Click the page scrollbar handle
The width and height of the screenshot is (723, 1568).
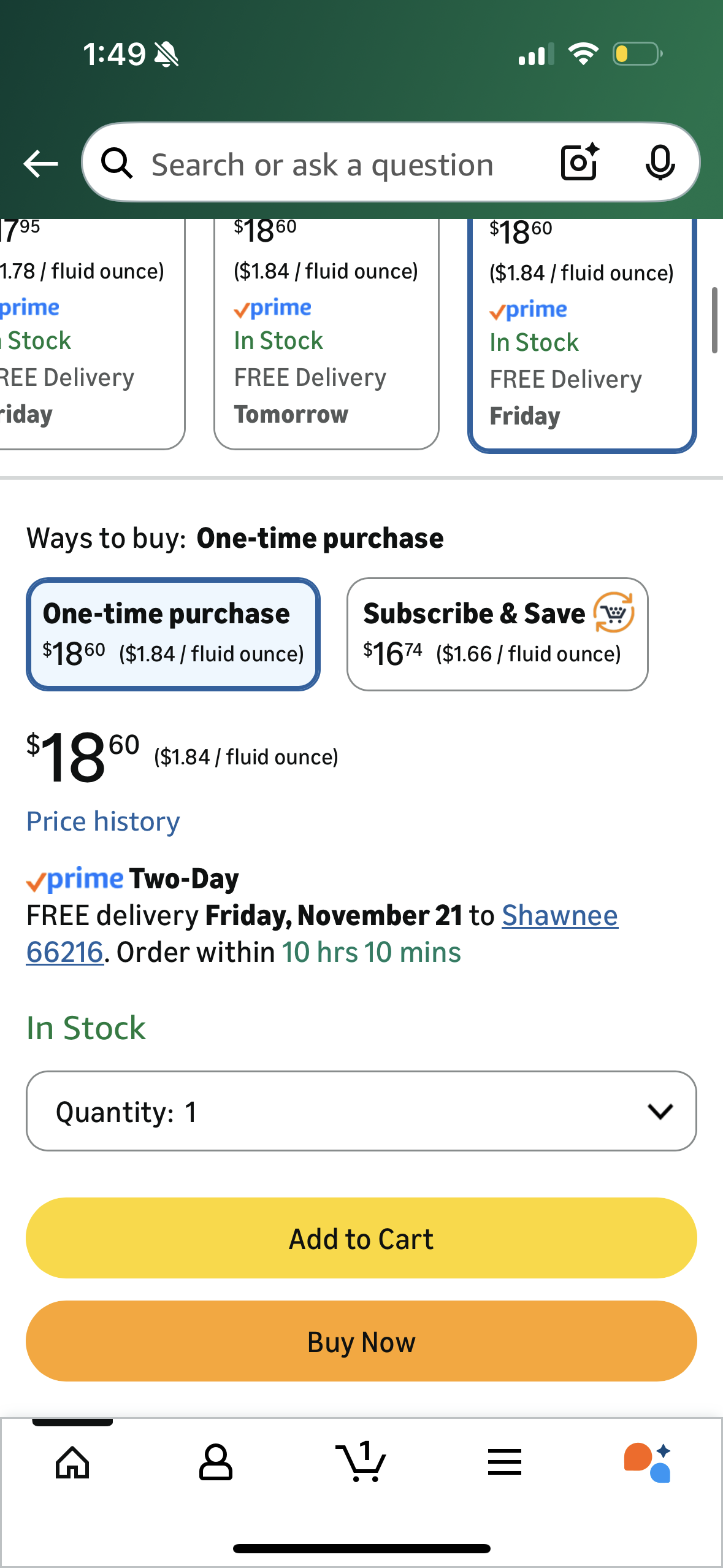point(714,320)
